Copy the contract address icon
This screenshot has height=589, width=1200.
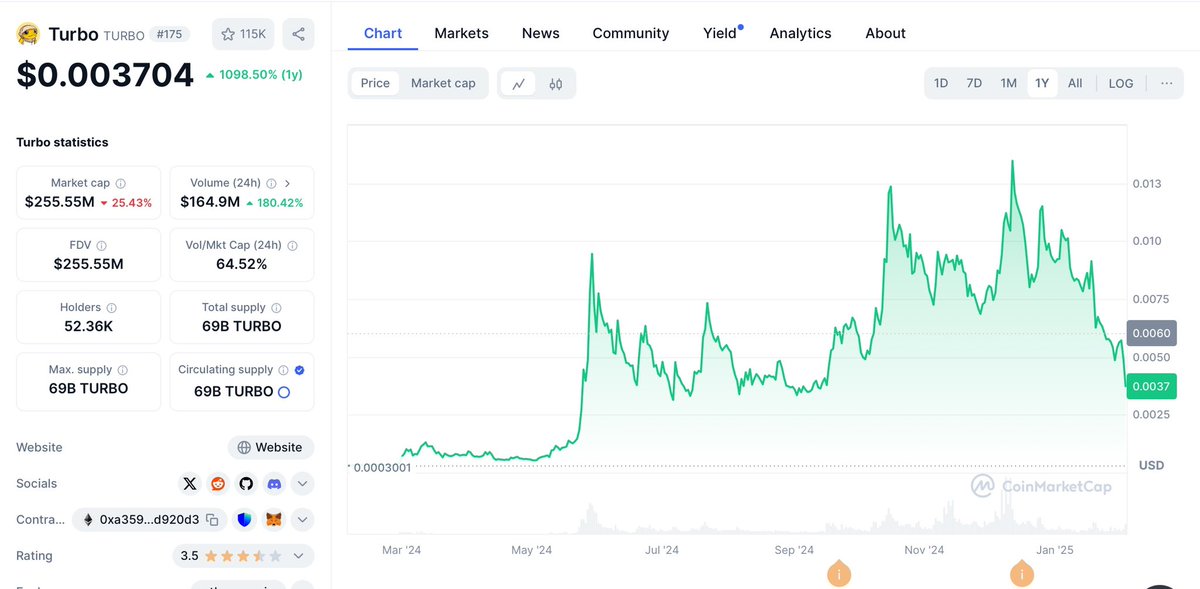tap(212, 520)
